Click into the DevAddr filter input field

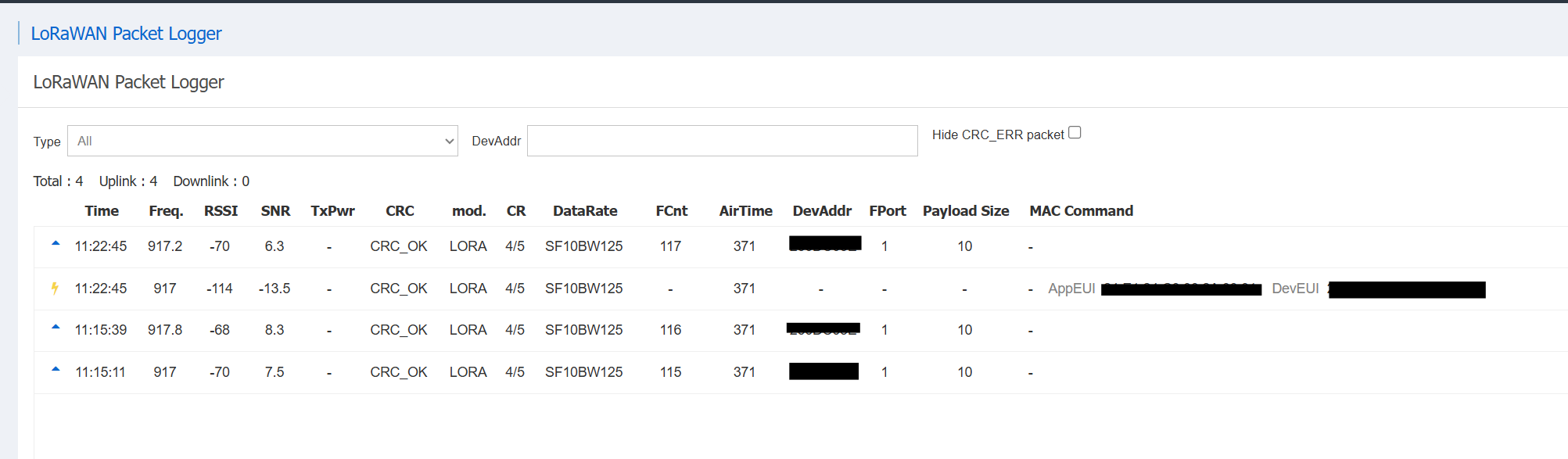[x=722, y=141]
